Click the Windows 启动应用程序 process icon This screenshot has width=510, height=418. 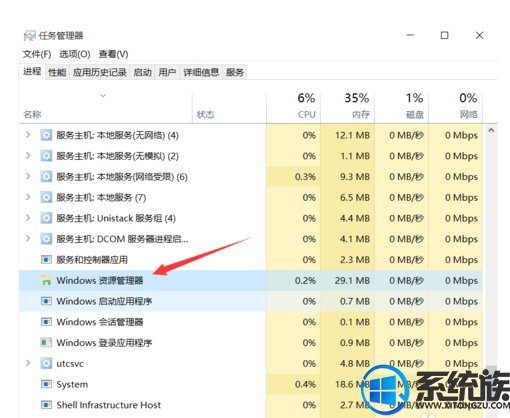tap(46, 301)
